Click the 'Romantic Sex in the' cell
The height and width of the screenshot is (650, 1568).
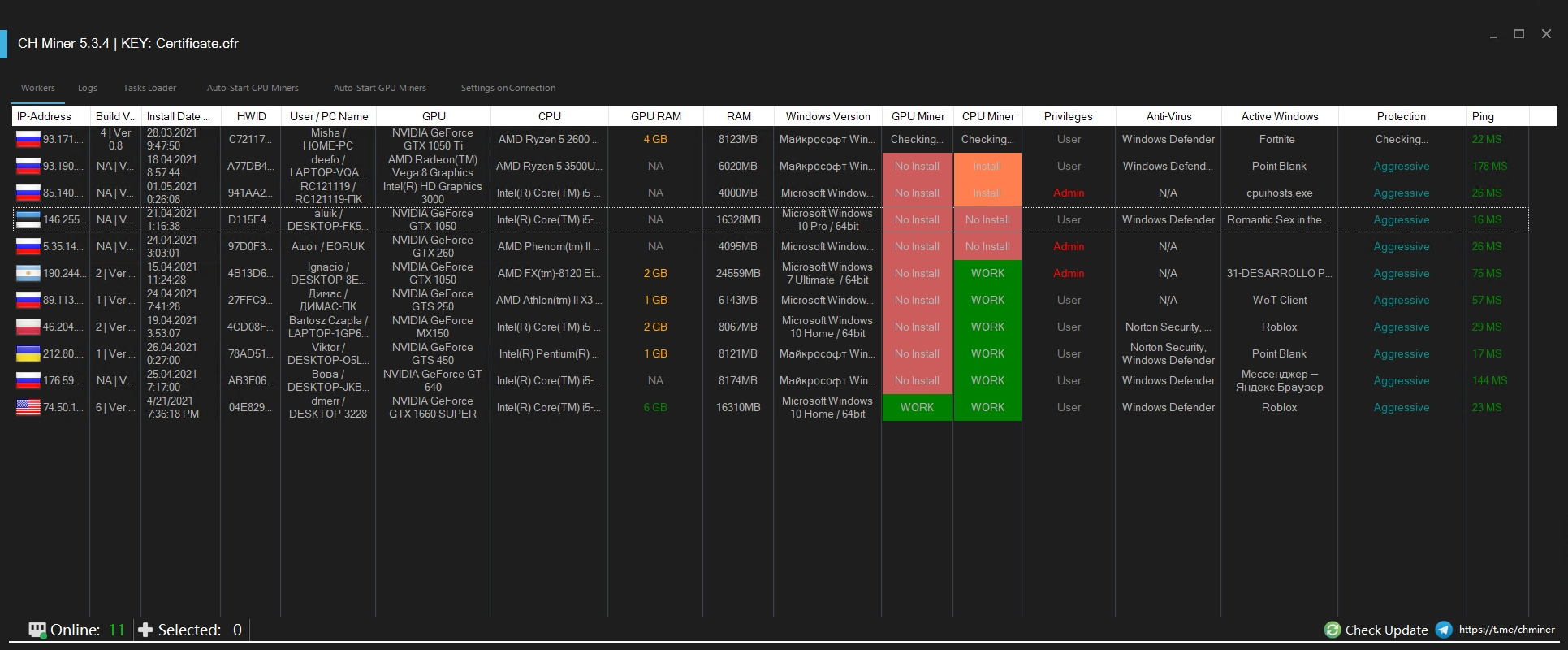1280,219
